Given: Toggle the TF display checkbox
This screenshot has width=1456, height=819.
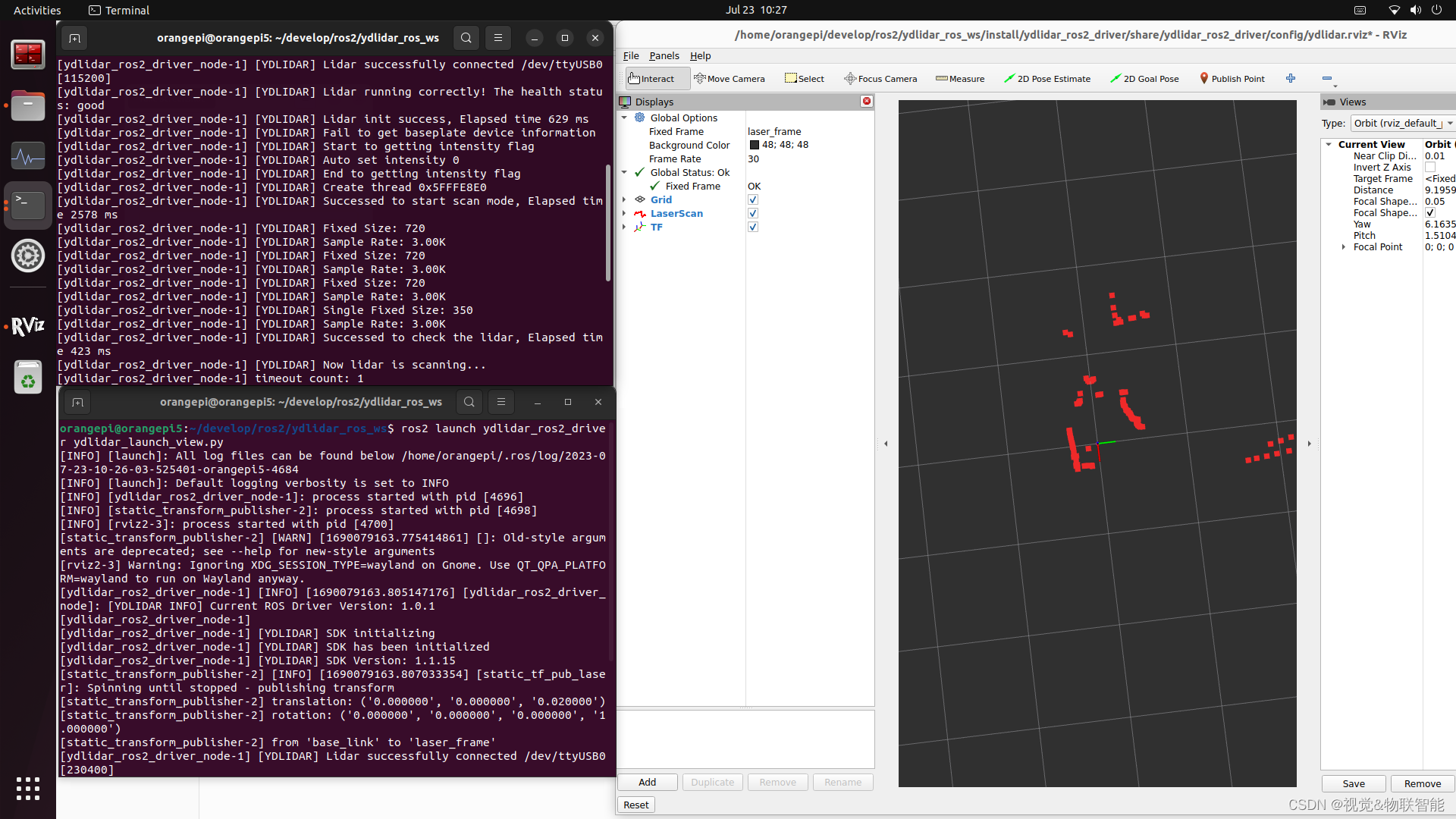Looking at the screenshot, I should (x=753, y=227).
